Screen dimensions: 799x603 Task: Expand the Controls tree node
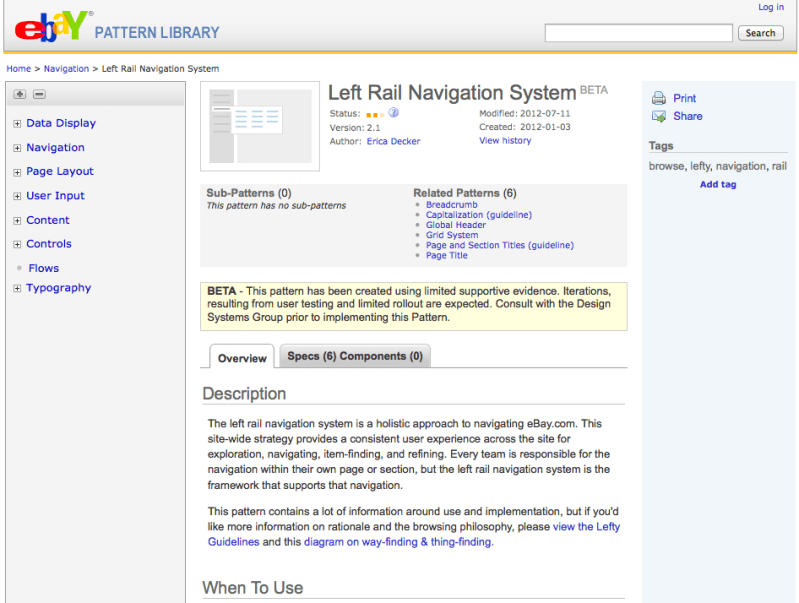tap(17, 245)
